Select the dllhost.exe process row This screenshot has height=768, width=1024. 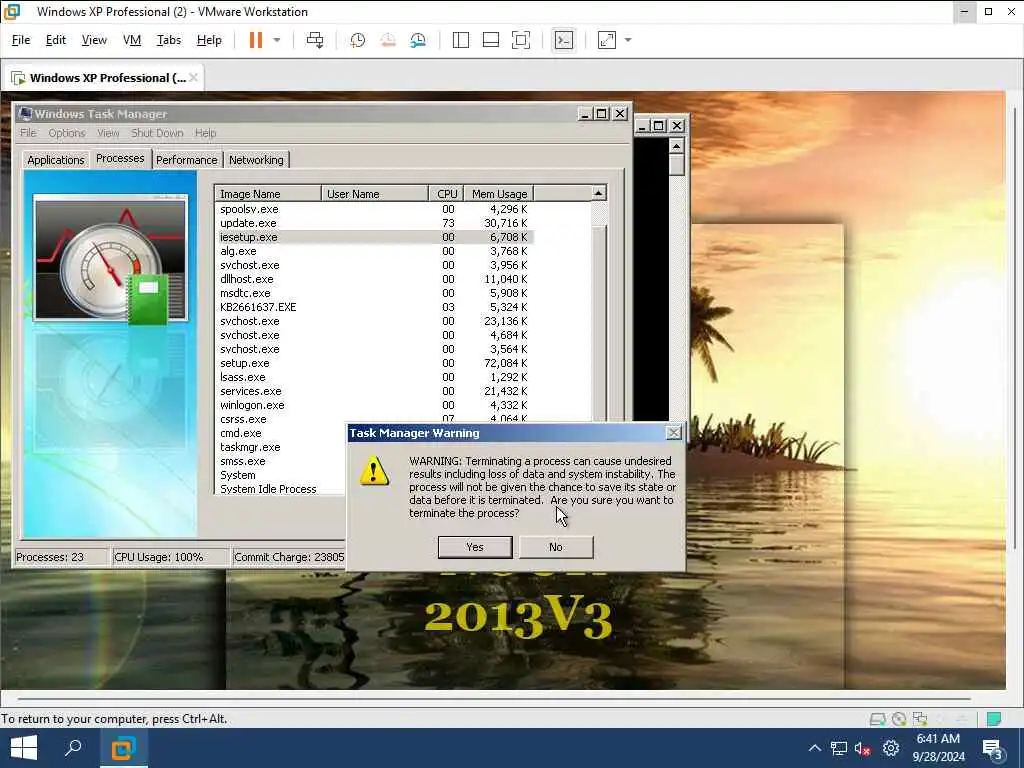[x=374, y=279]
